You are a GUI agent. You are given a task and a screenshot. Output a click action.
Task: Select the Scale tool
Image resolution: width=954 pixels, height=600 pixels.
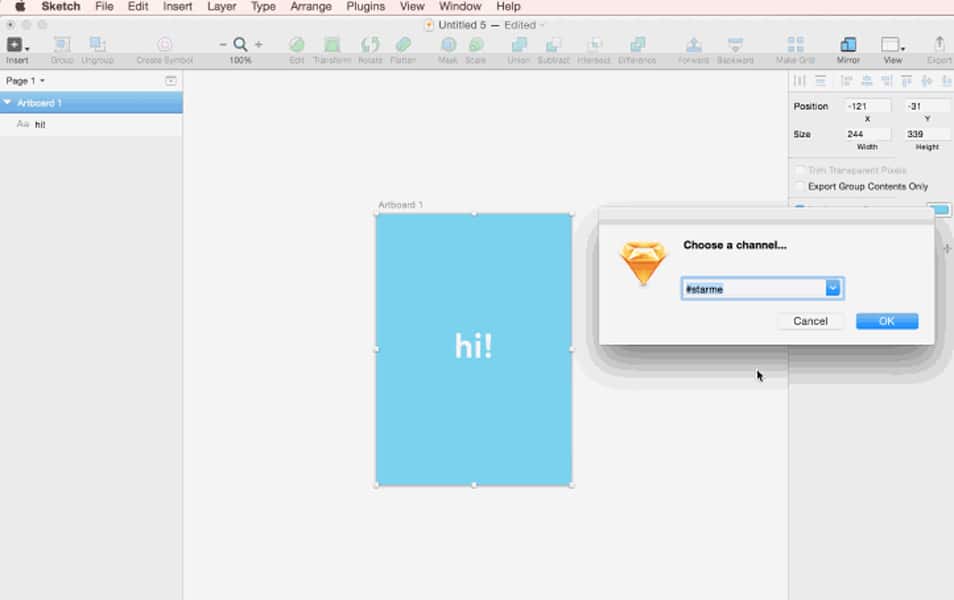477,46
